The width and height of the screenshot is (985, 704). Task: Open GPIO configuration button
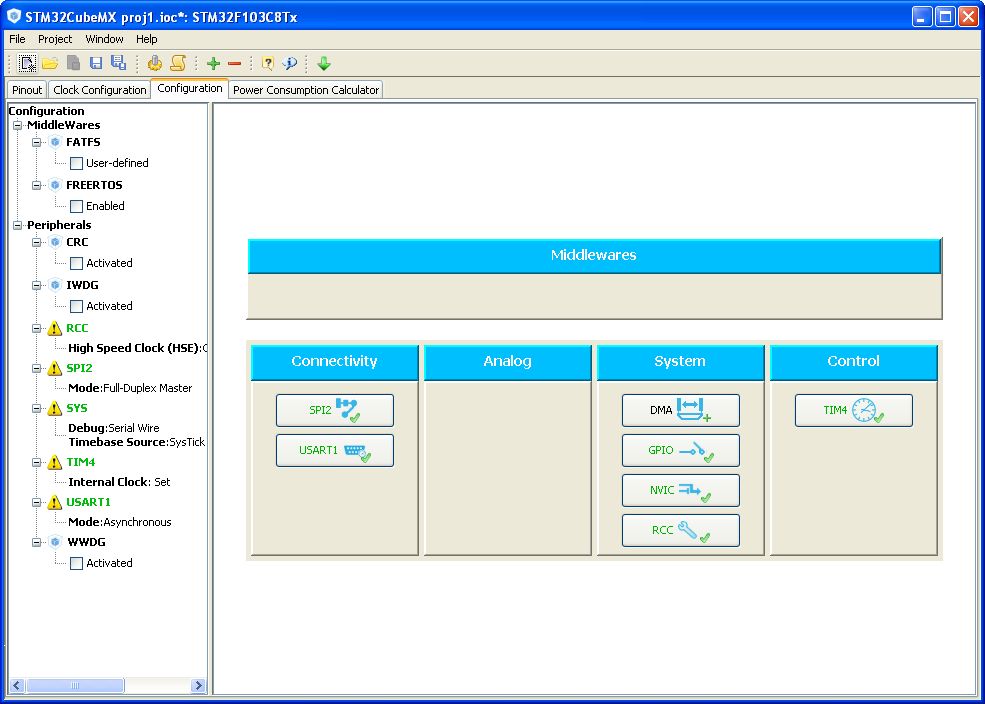point(680,450)
